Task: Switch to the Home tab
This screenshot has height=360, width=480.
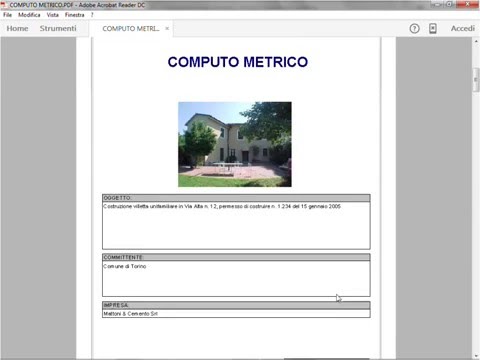Action: coord(17,29)
